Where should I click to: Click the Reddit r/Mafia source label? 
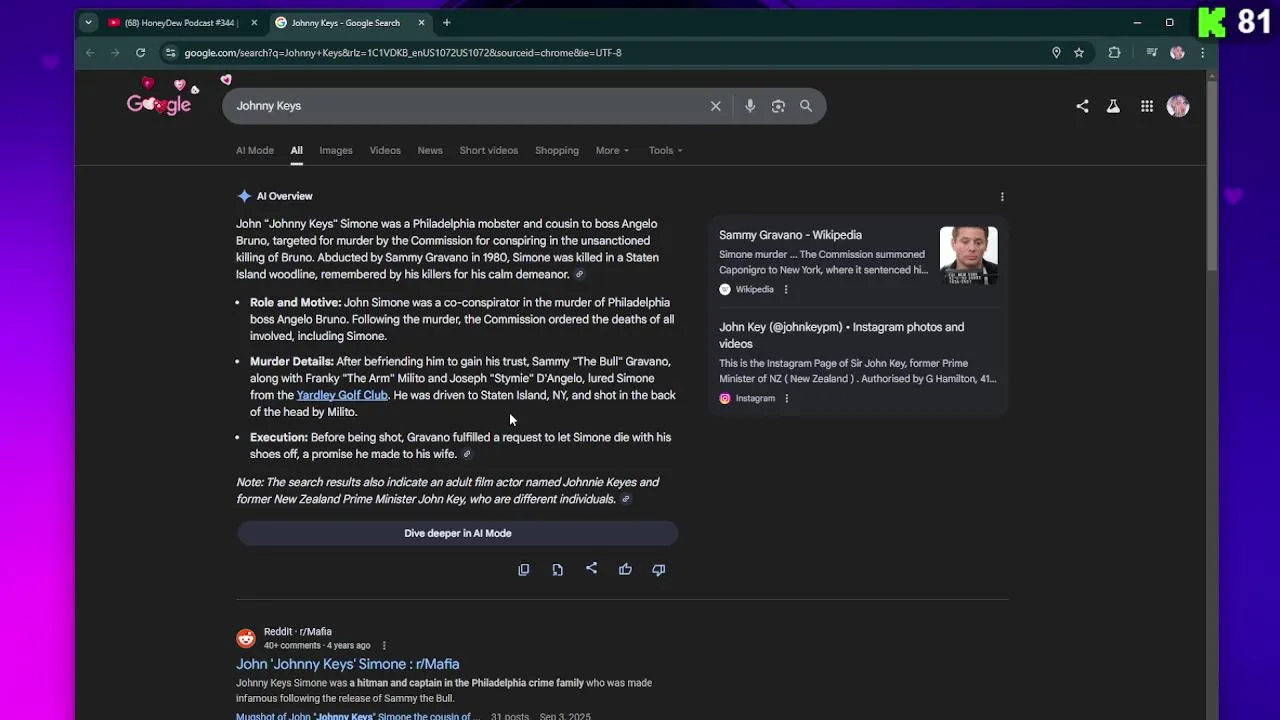298,632
